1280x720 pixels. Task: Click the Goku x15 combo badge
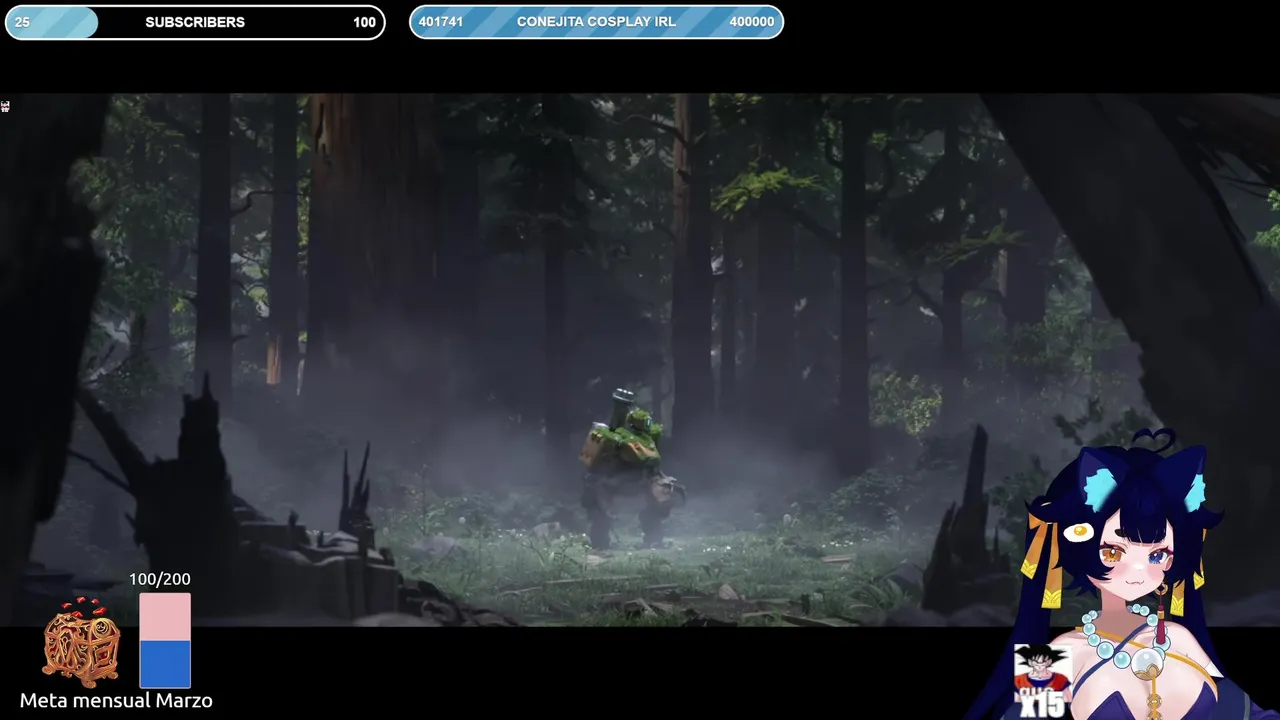pyautogui.click(x=1042, y=681)
